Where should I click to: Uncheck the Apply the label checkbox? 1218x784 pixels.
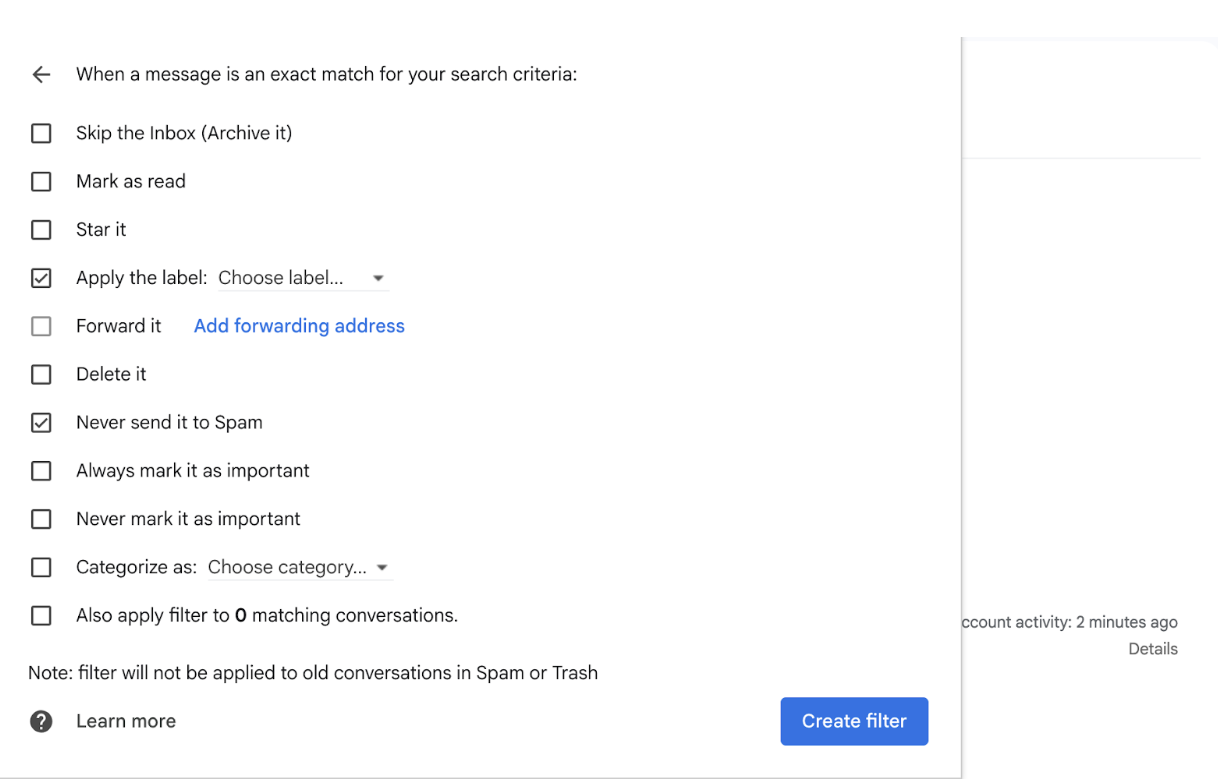click(x=41, y=279)
